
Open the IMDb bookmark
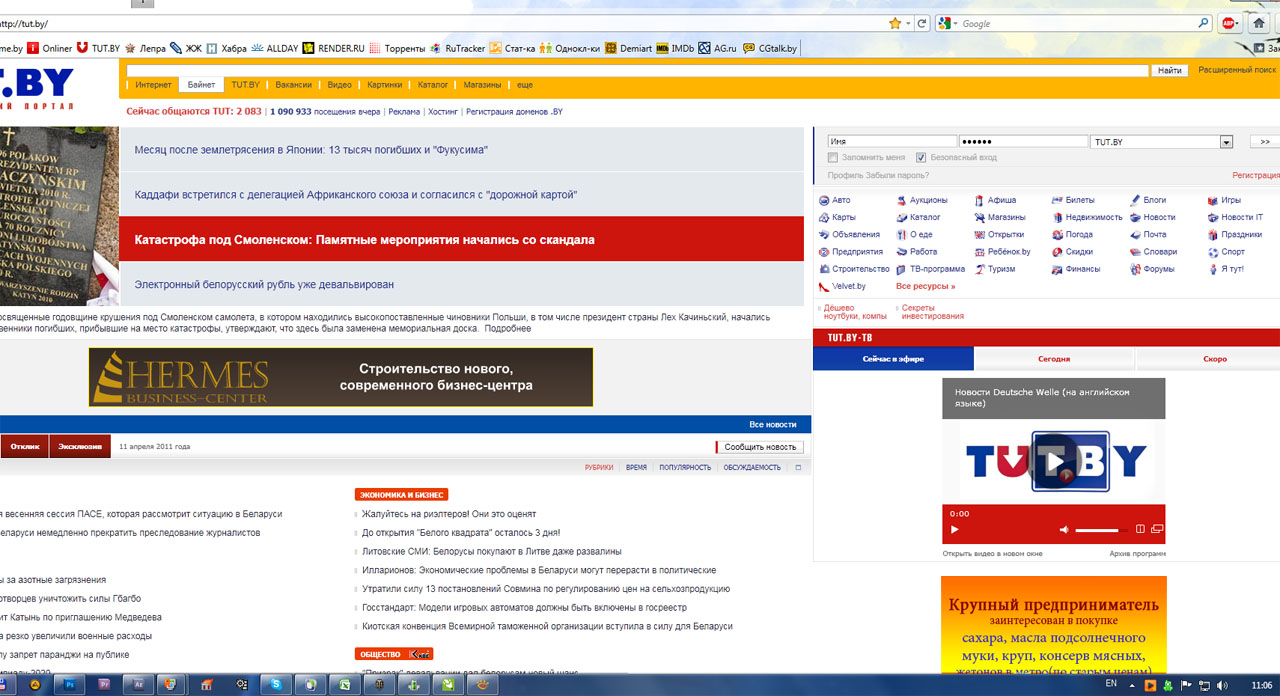(x=675, y=48)
